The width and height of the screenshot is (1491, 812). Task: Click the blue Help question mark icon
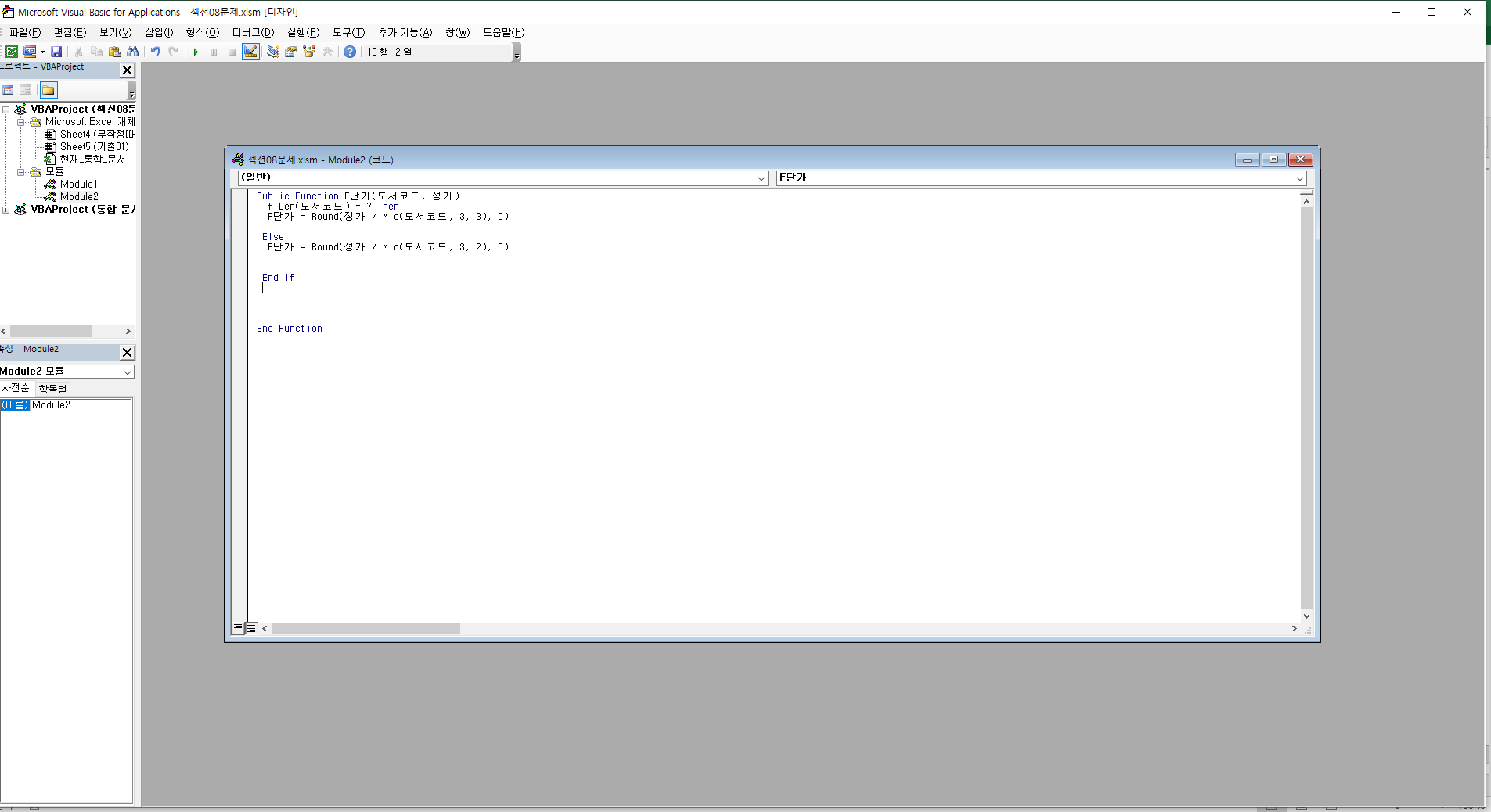350,52
